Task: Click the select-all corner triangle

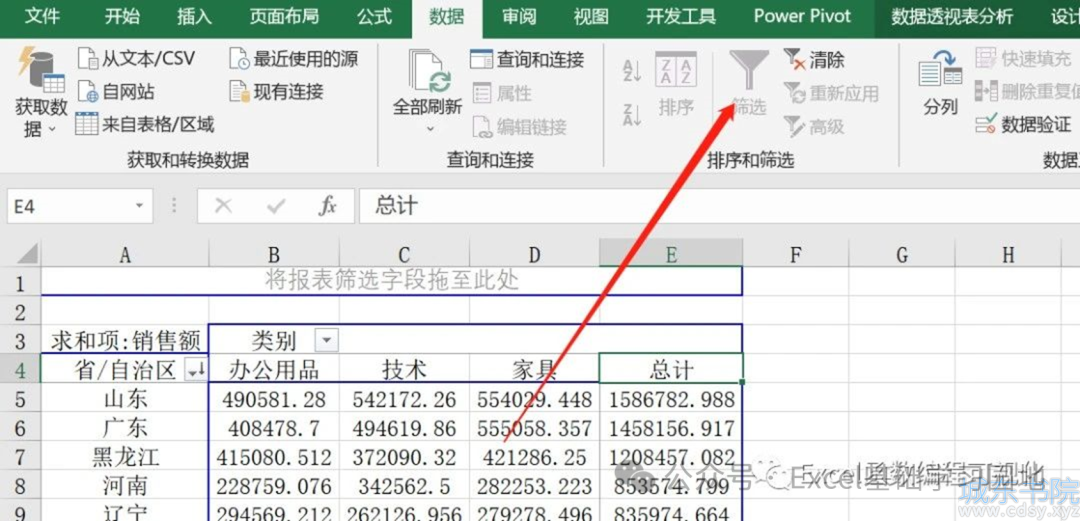Action: point(27,255)
